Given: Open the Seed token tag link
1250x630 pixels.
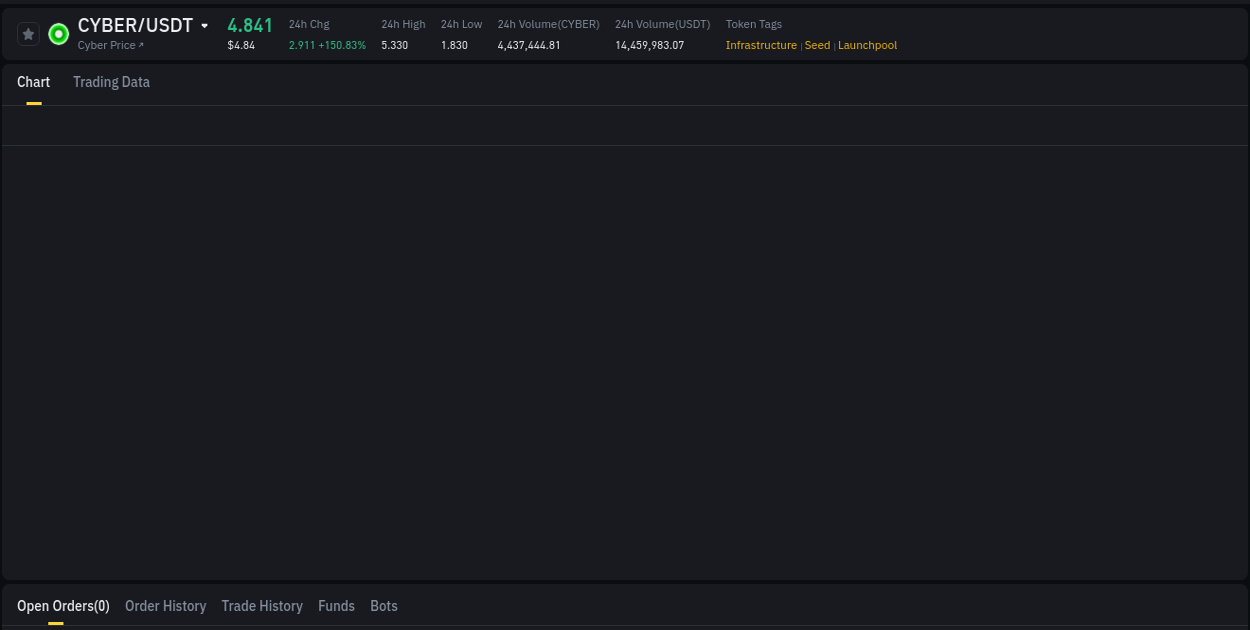Looking at the screenshot, I should click(x=817, y=45).
